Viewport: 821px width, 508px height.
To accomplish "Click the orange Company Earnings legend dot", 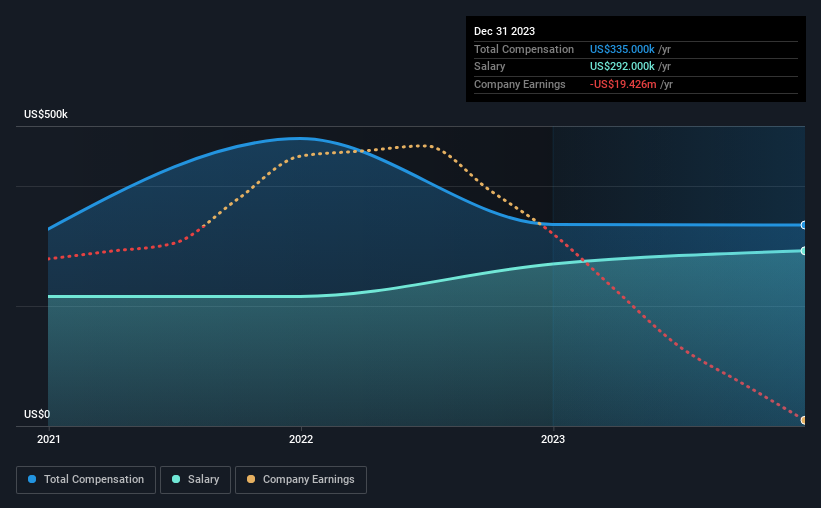I will (251, 479).
